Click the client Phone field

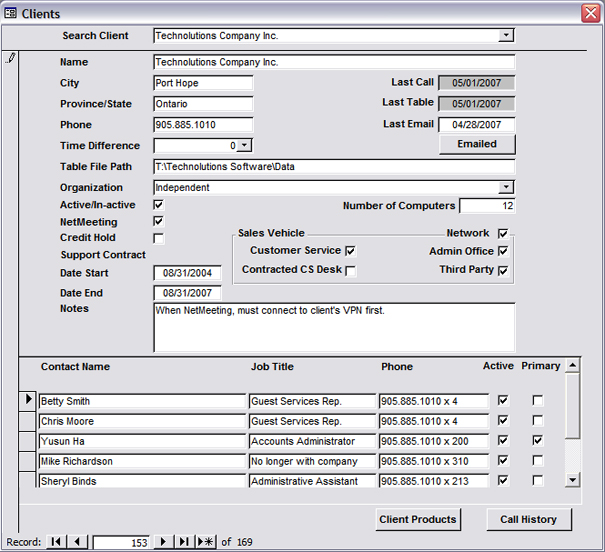pyautogui.click(x=203, y=125)
